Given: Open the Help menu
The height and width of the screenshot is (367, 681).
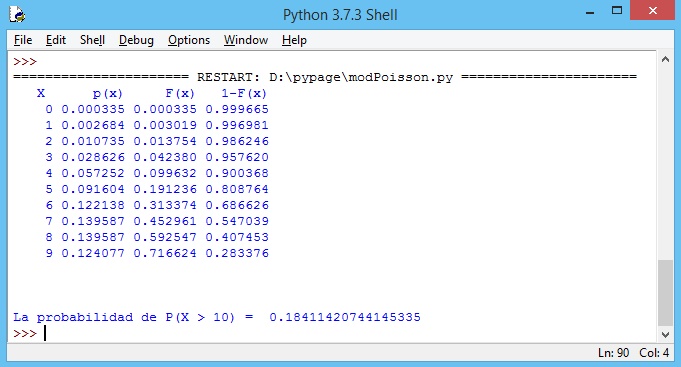Looking at the screenshot, I should [294, 40].
